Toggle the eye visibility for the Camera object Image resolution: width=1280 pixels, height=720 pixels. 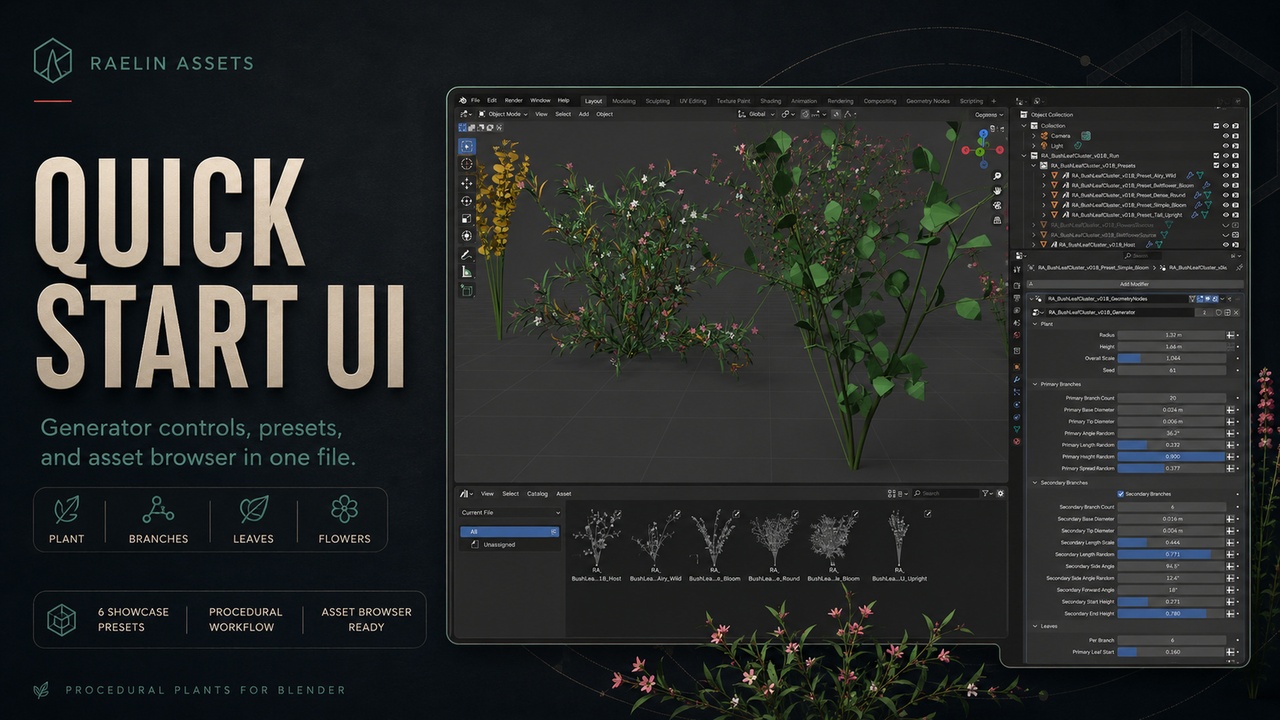[1226, 136]
